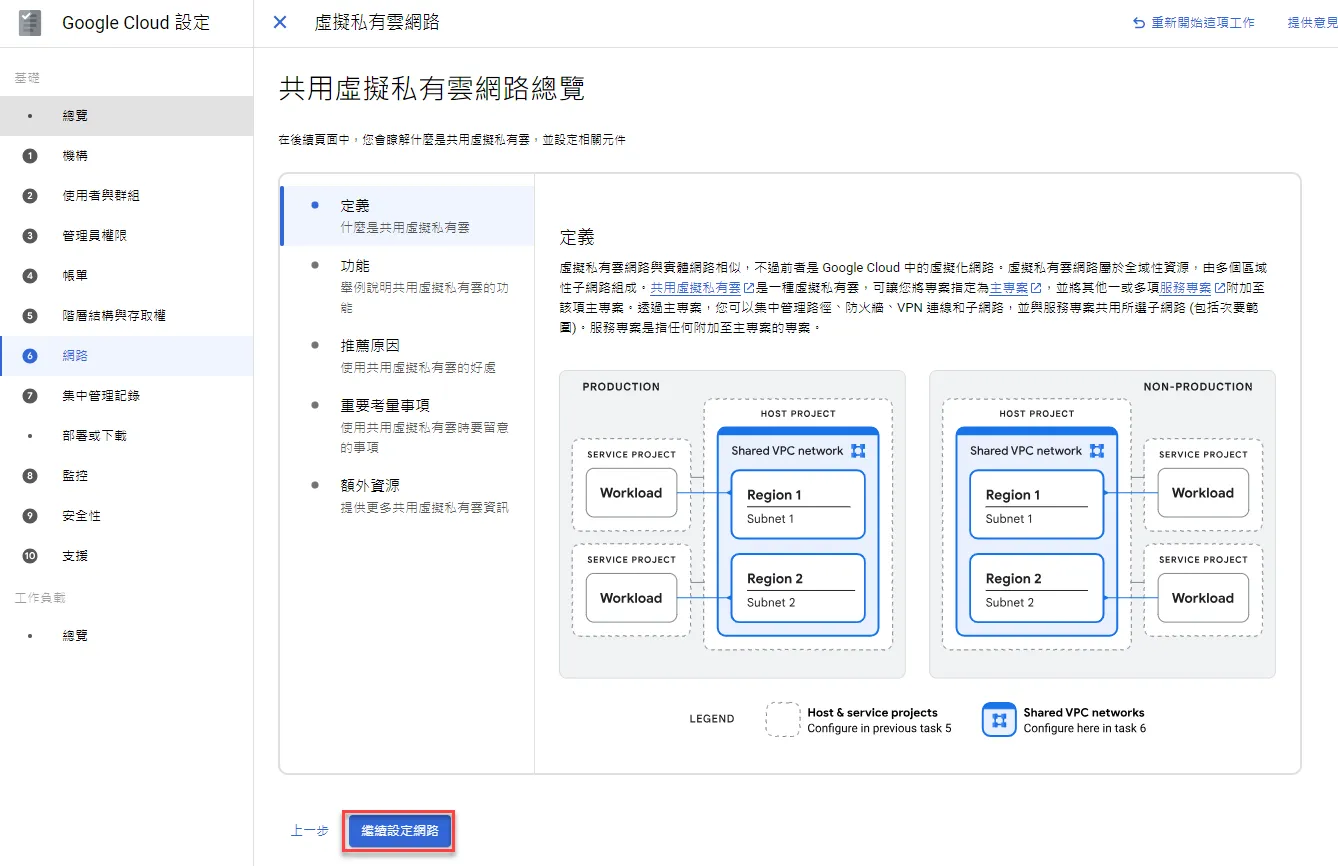1338x866 pixels.
Task: Close the 虛擬私有雲網路 panel with X
Action: point(280,22)
